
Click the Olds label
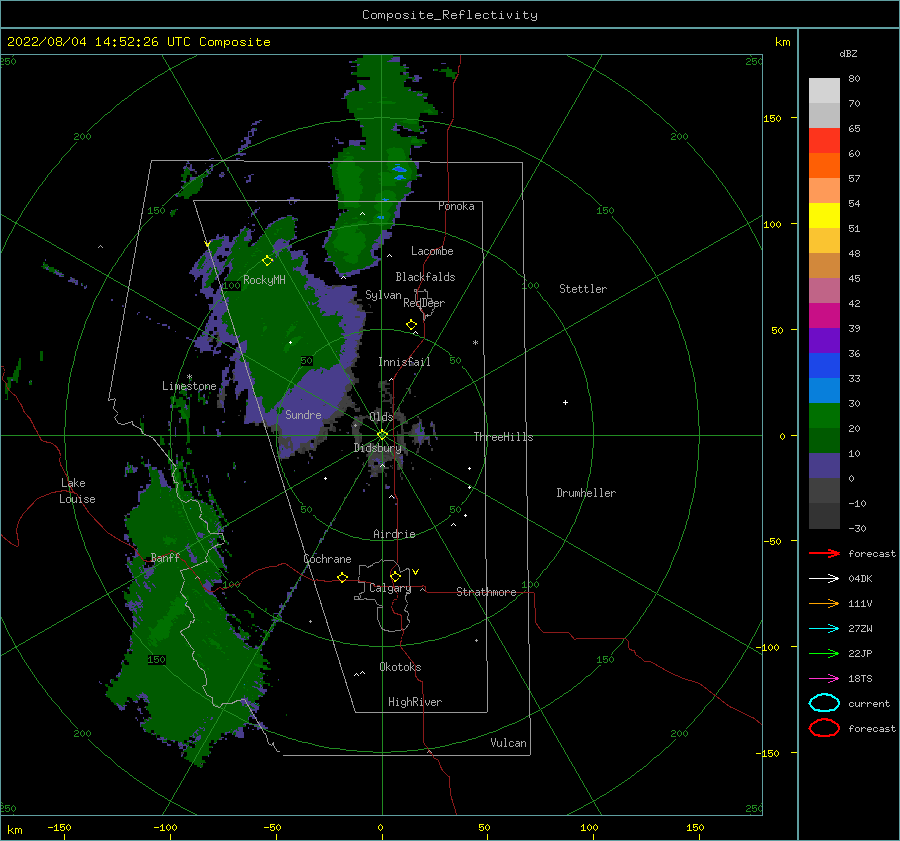tap(381, 416)
